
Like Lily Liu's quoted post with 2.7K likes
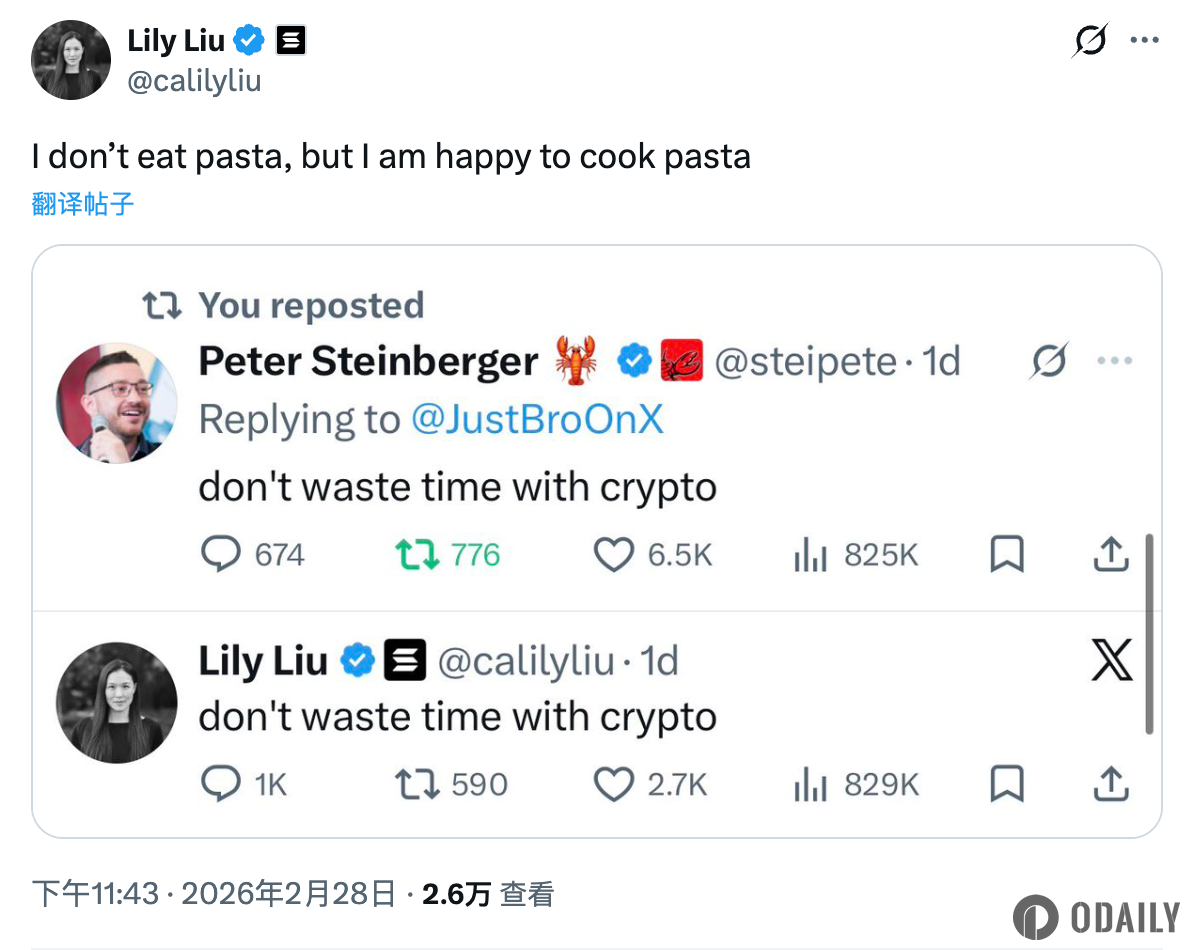[x=614, y=786]
